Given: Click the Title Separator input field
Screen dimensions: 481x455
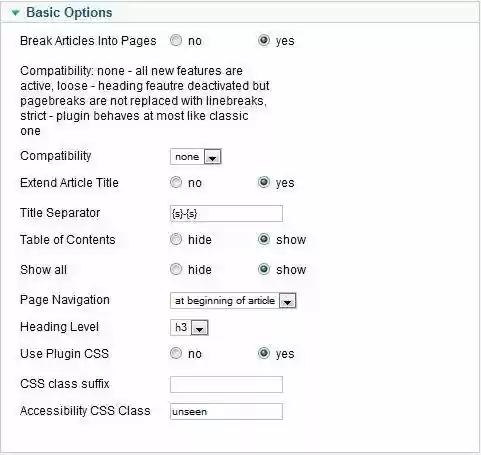Looking at the screenshot, I should [x=226, y=213].
